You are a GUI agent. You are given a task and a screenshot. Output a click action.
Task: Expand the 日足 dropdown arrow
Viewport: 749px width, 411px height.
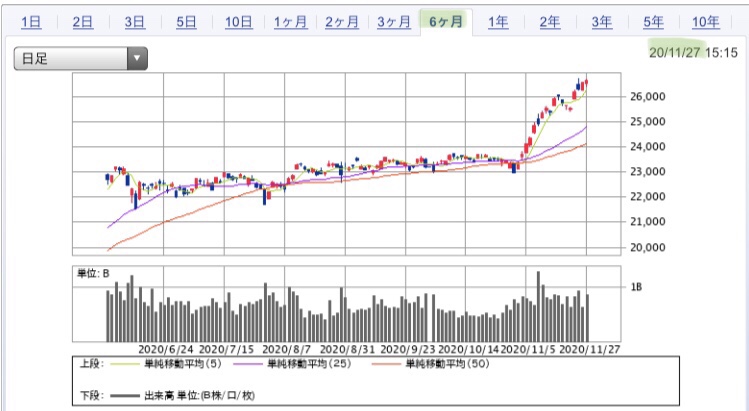[x=137, y=59]
